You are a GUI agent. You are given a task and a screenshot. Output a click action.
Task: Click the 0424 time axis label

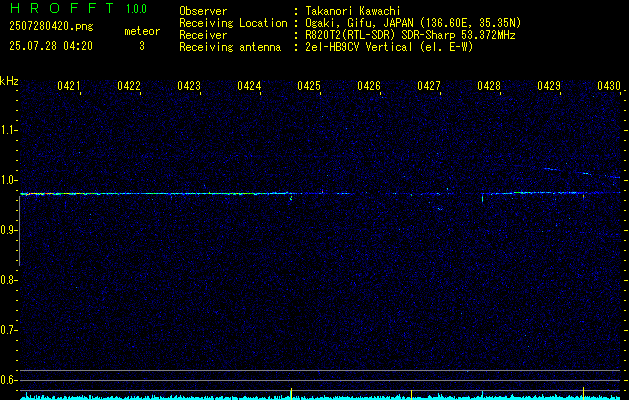pyautogui.click(x=249, y=86)
